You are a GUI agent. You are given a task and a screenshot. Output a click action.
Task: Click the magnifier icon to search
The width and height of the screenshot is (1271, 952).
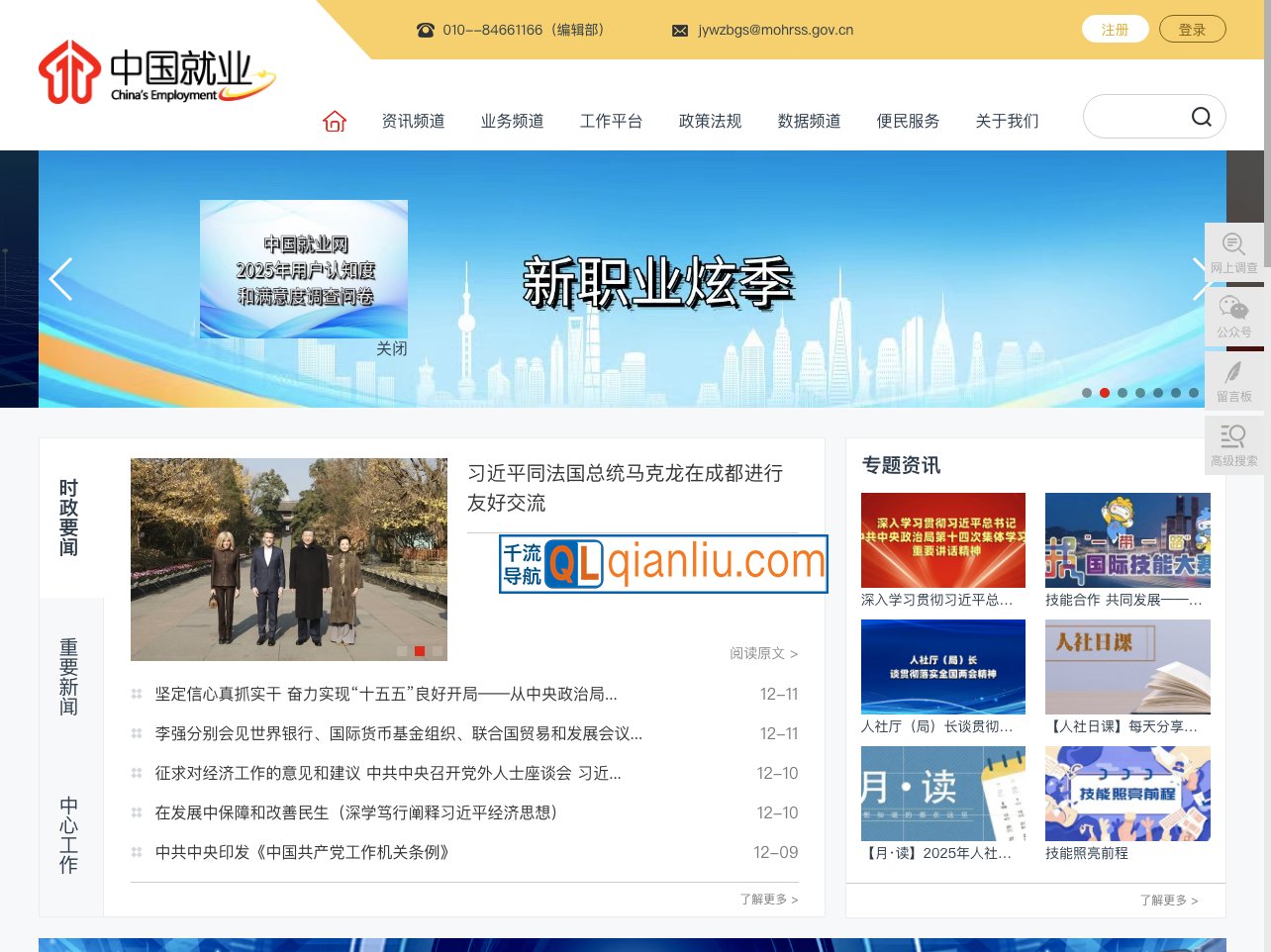(x=1201, y=116)
